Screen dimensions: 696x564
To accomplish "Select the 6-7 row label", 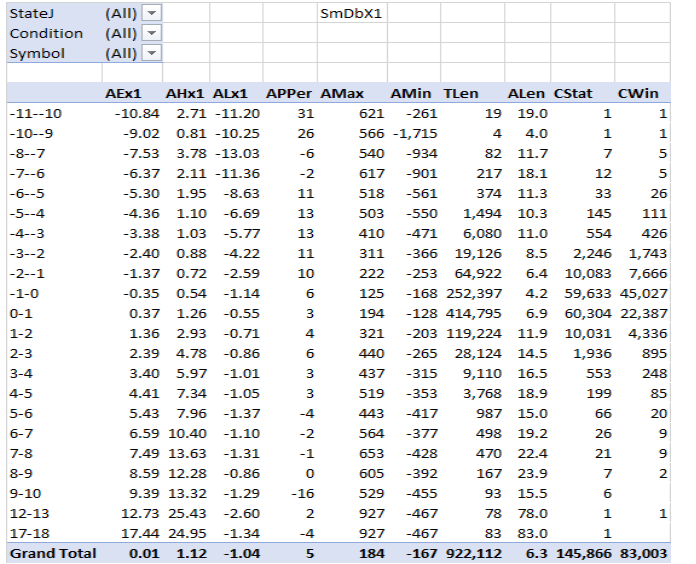I will click(21, 434).
